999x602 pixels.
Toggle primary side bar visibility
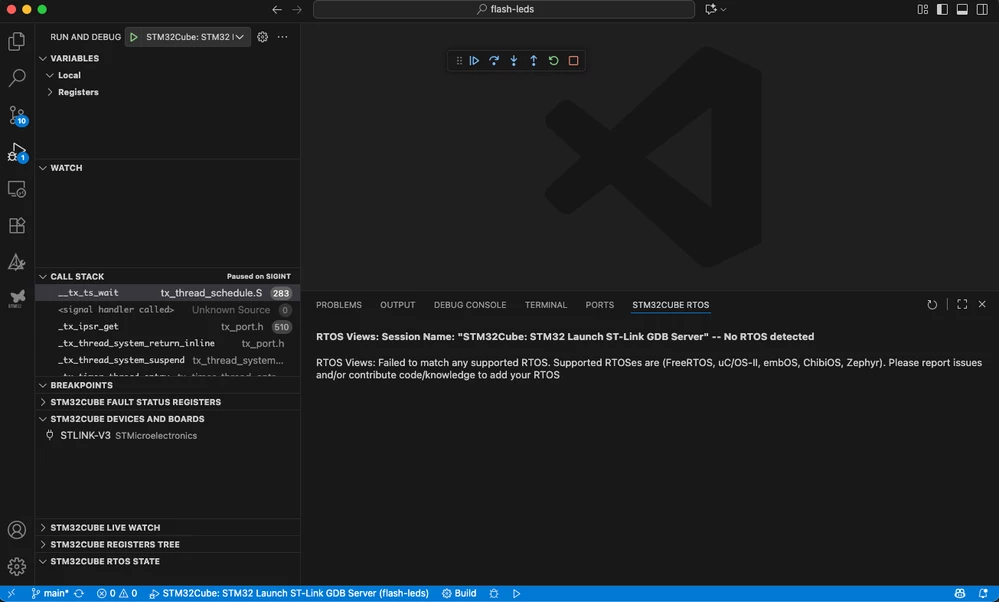(942, 10)
